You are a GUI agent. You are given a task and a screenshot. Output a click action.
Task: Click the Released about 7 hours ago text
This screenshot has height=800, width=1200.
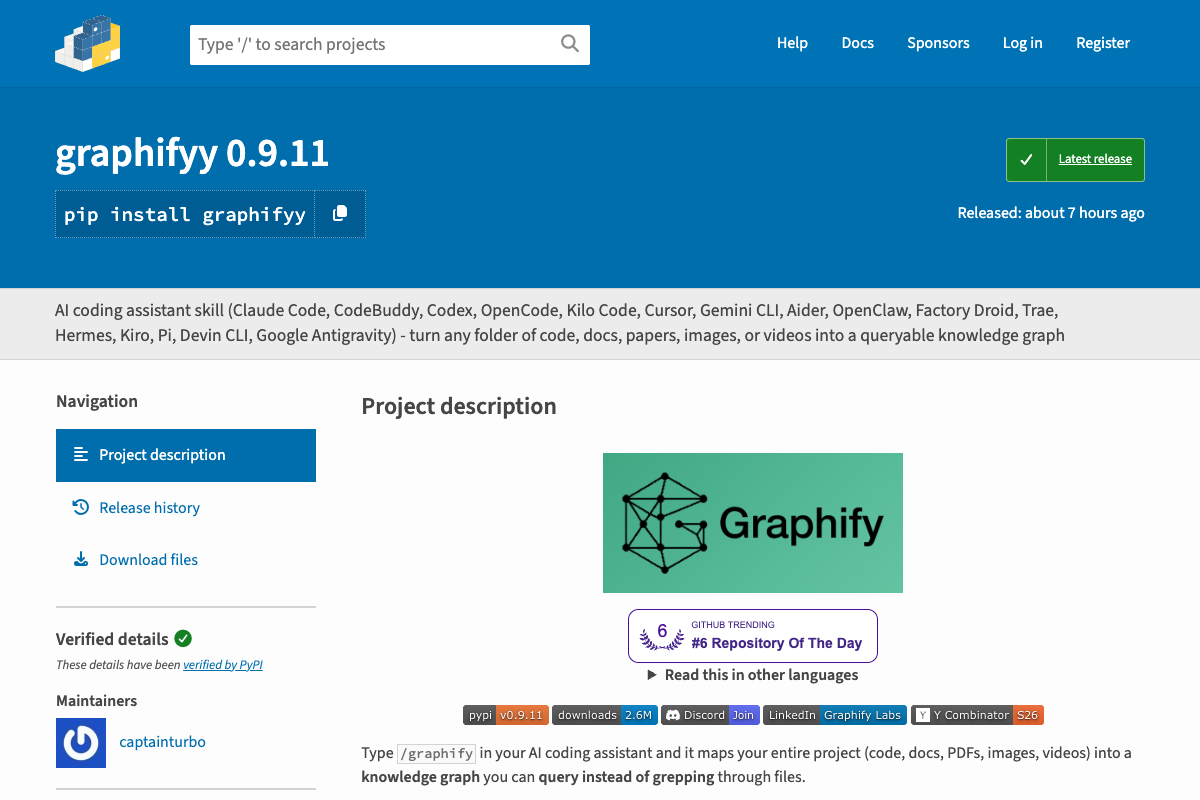pos(1051,213)
